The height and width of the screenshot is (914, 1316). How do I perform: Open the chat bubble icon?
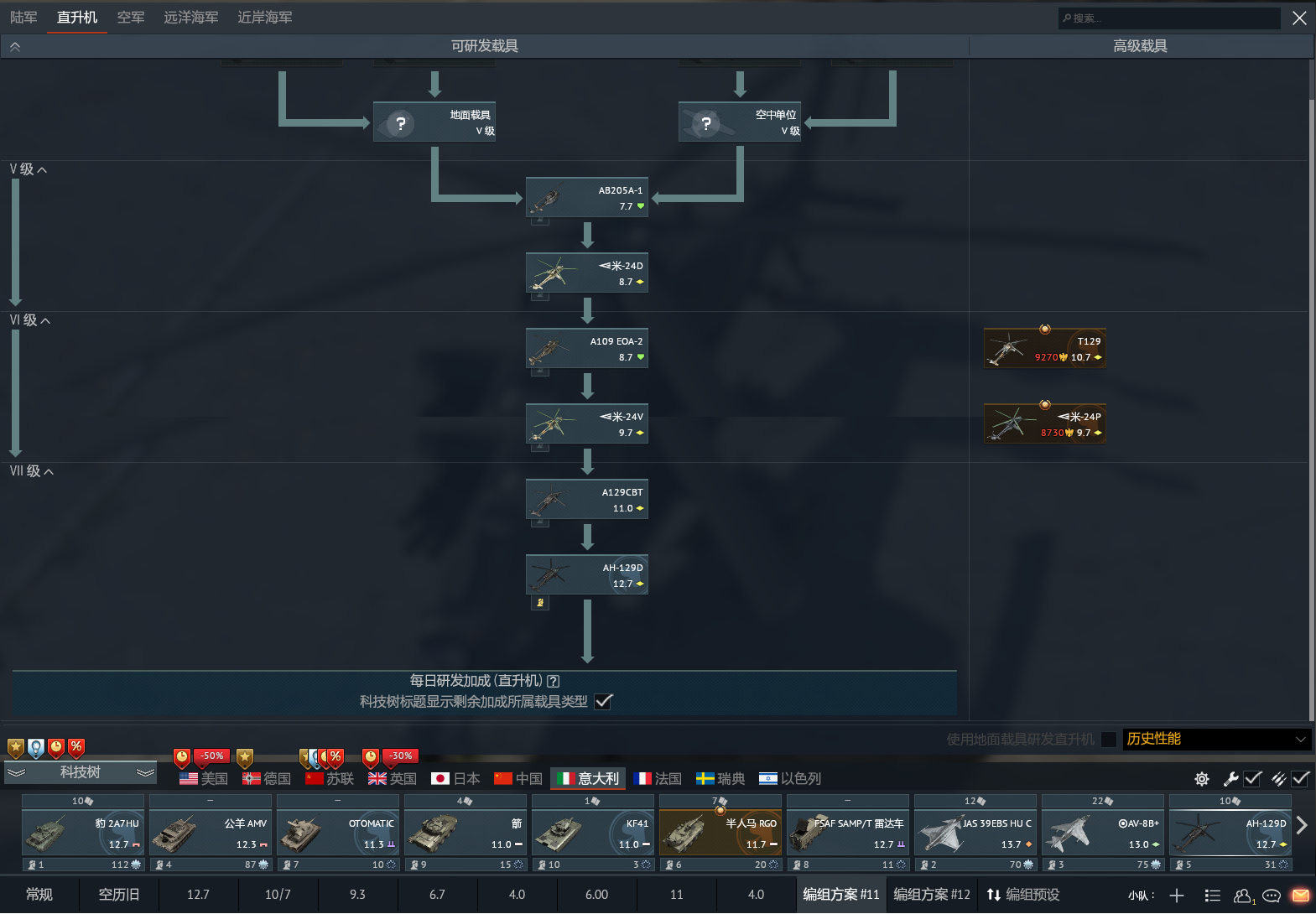pyautogui.click(x=1272, y=896)
